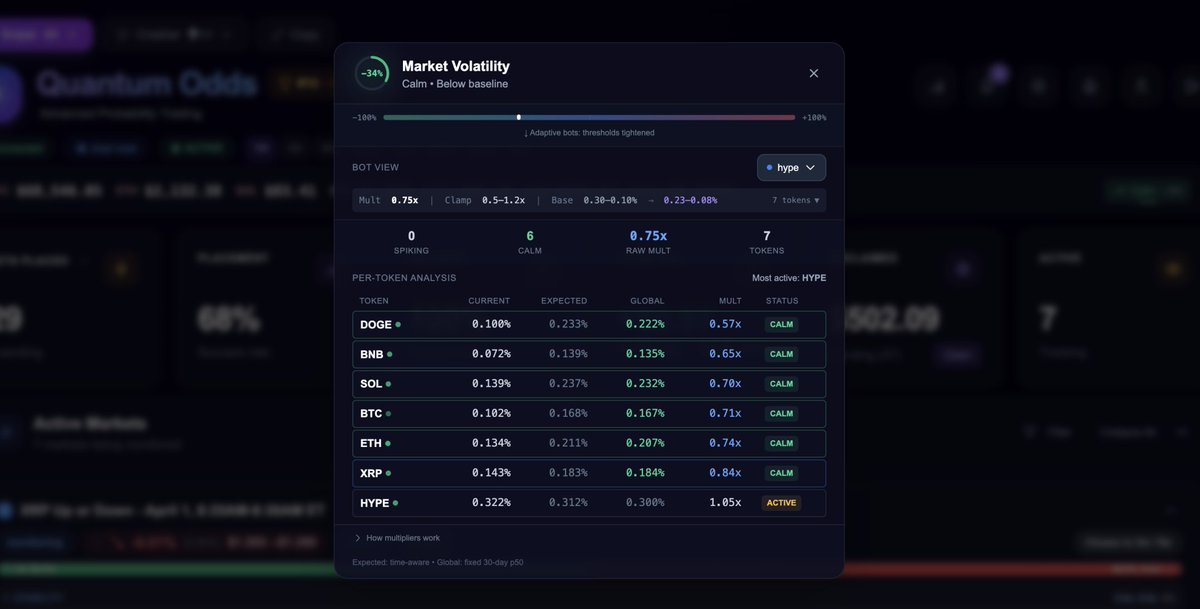Image resolution: width=1200 pixels, height=609 pixels.
Task: Click the green dot beside DOGE
Action: (x=398, y=324)
